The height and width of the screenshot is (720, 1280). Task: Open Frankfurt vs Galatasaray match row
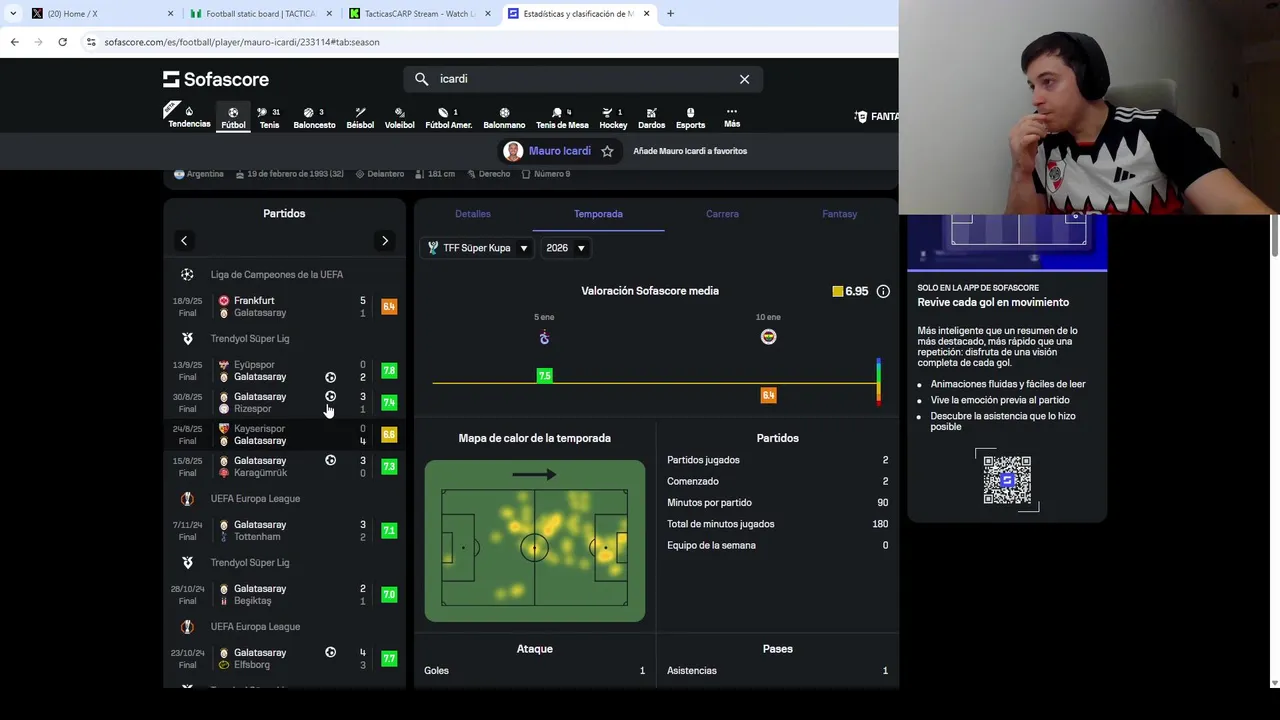[x=284, y=307]
